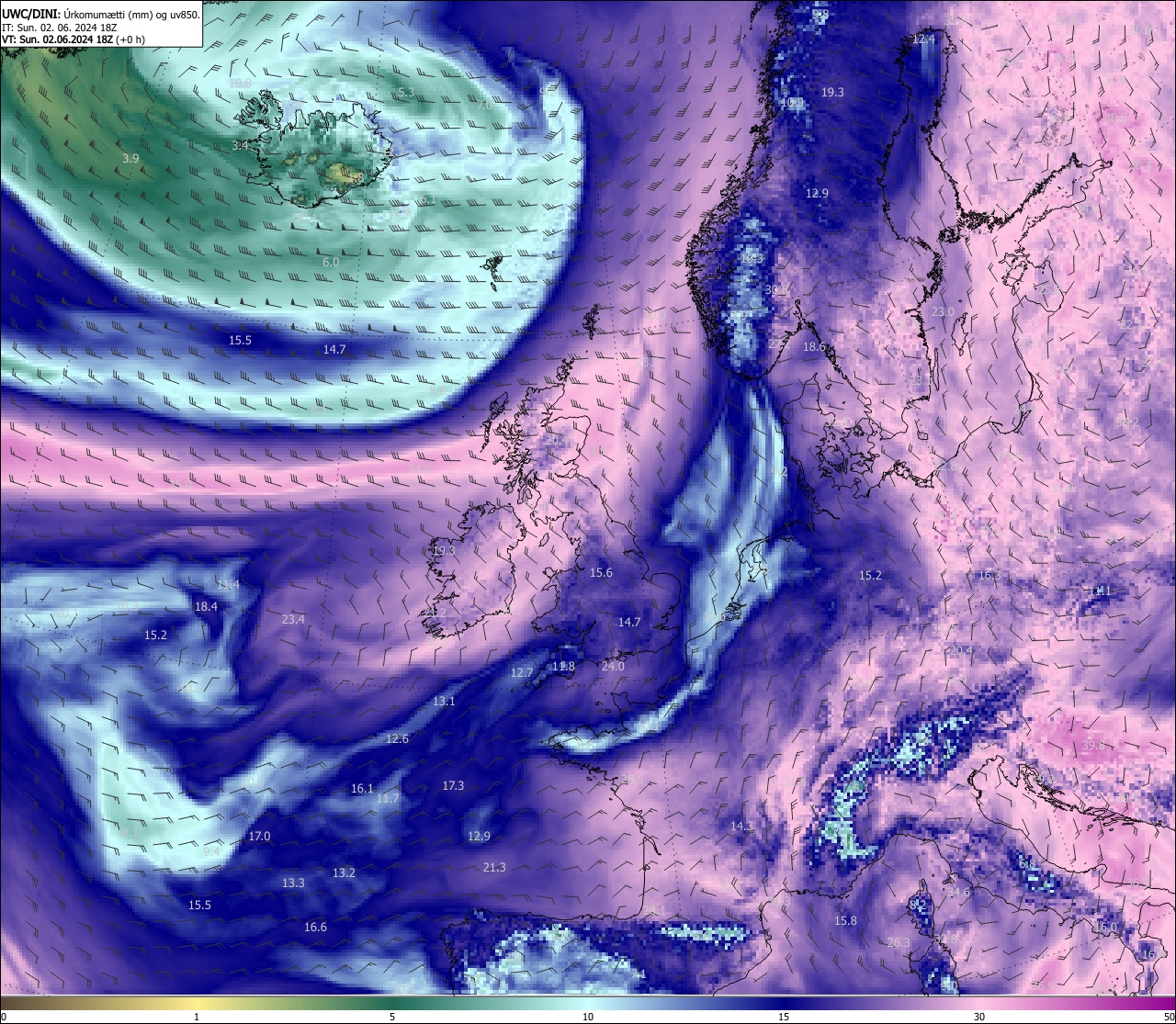The height and width of the screenshot is (1024, 1176).
Task: Click the 13.1 map value
Action: 444,702
